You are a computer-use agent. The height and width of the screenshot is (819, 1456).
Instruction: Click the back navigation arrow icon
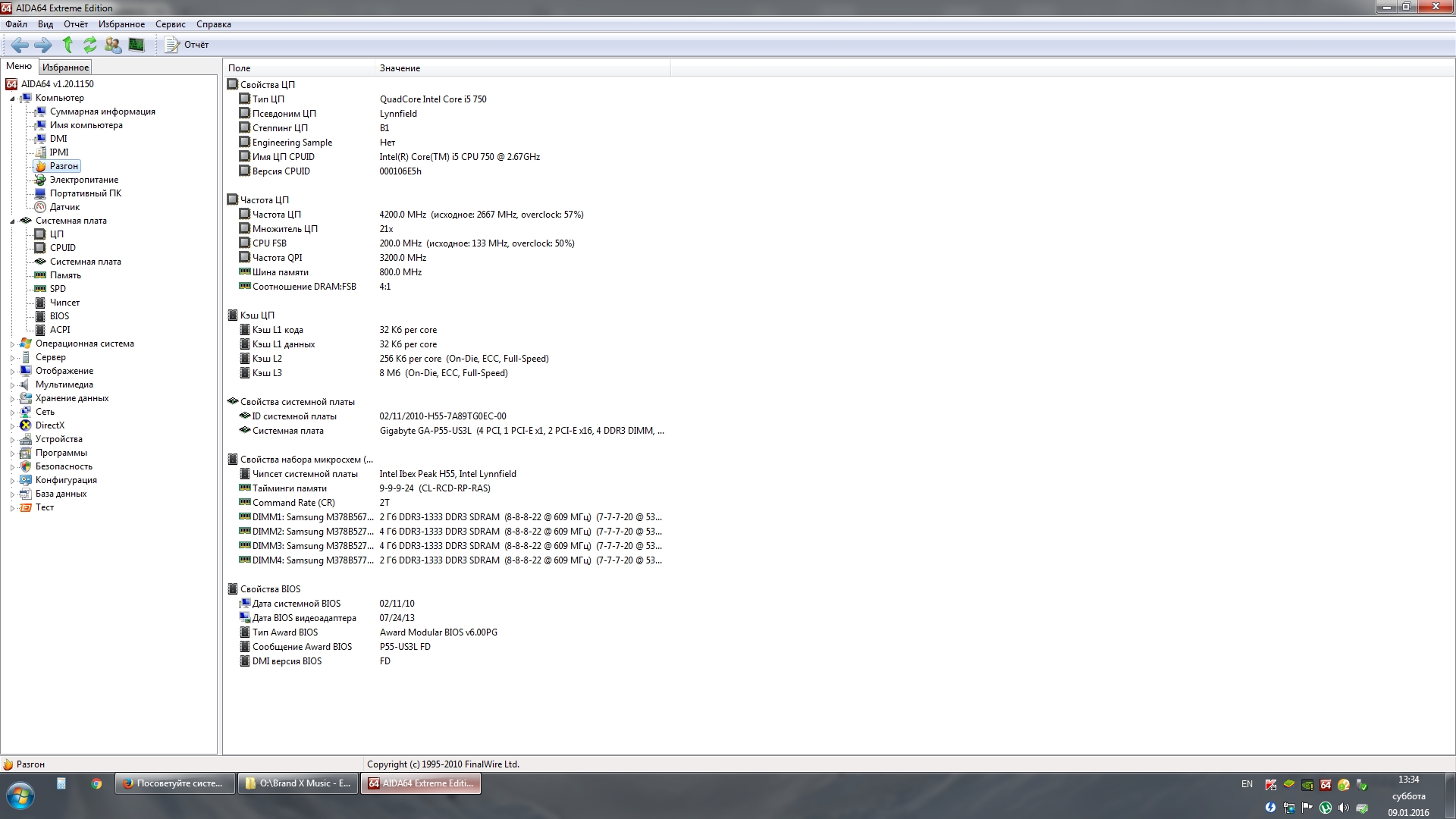20,45
